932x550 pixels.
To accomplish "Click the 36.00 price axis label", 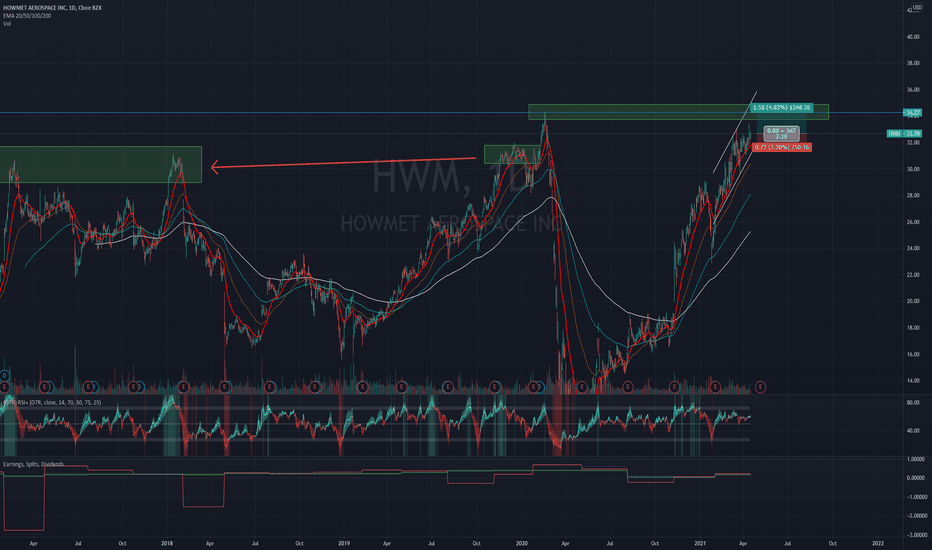I will tap(912, 90).
